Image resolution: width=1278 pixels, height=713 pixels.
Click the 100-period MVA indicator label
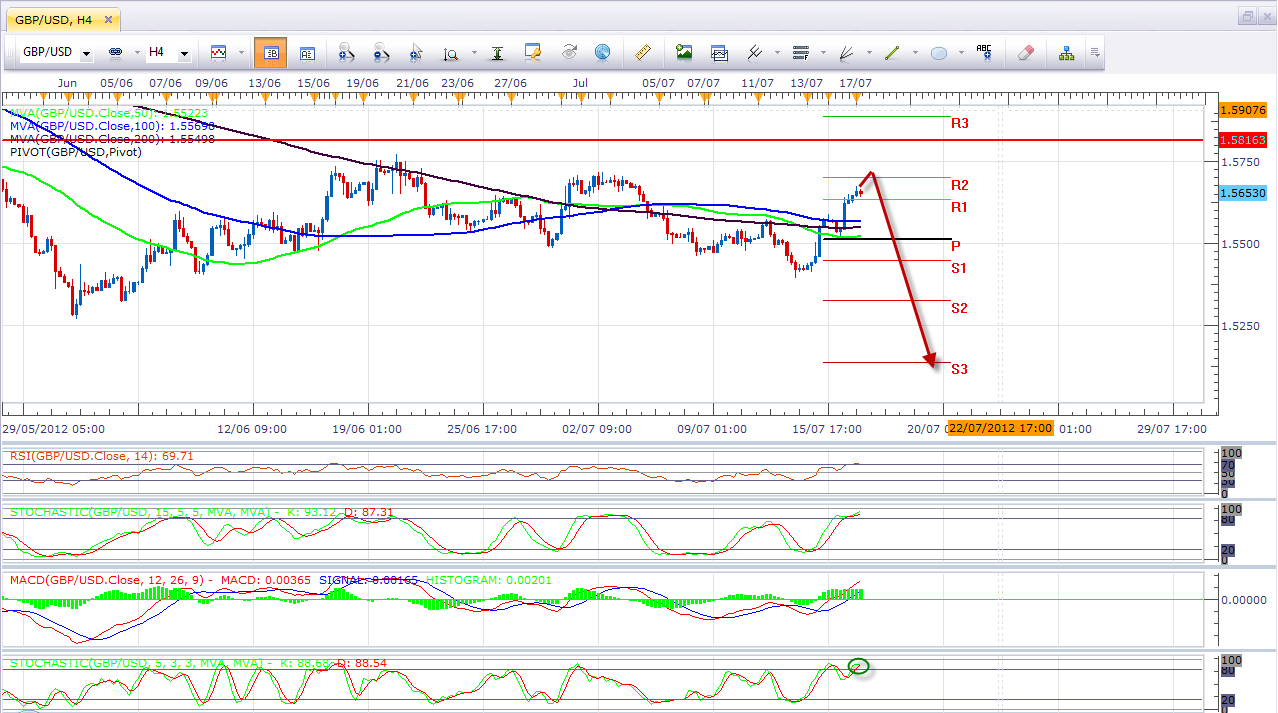pyautogui.click(x=112, y=126)
